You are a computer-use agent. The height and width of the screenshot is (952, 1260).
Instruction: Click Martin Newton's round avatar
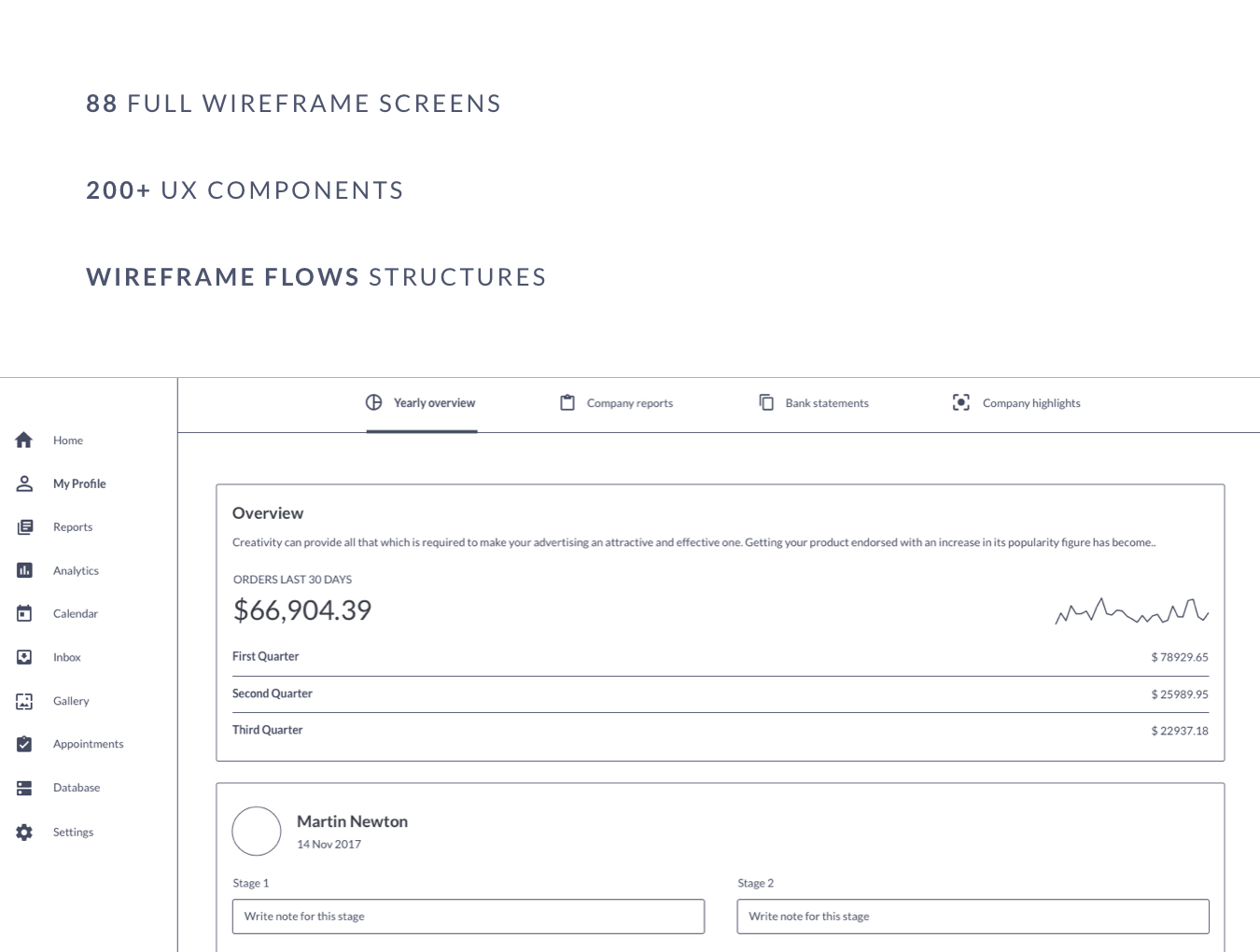pyautogui.click(x=257, y=831)
